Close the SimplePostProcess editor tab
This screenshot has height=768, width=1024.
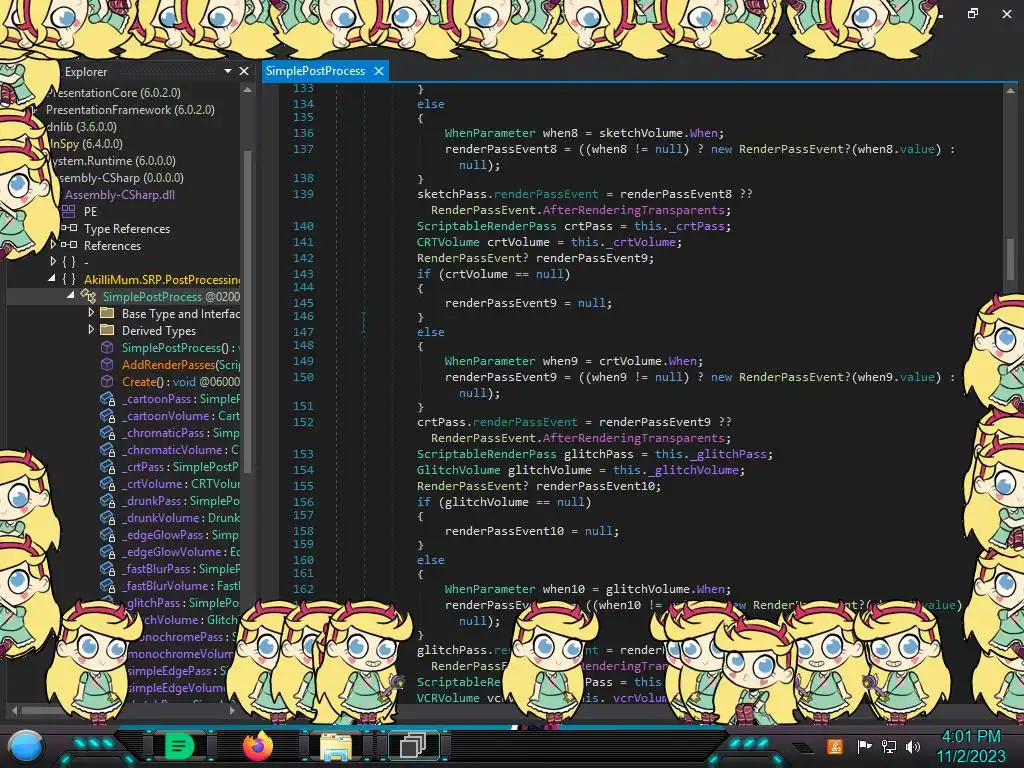coord(379,71)
